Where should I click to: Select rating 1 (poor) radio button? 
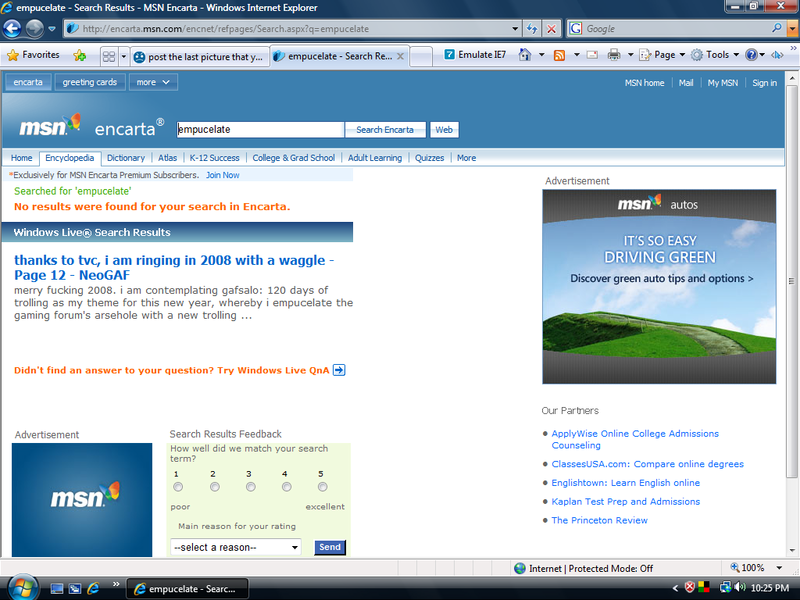178,487
